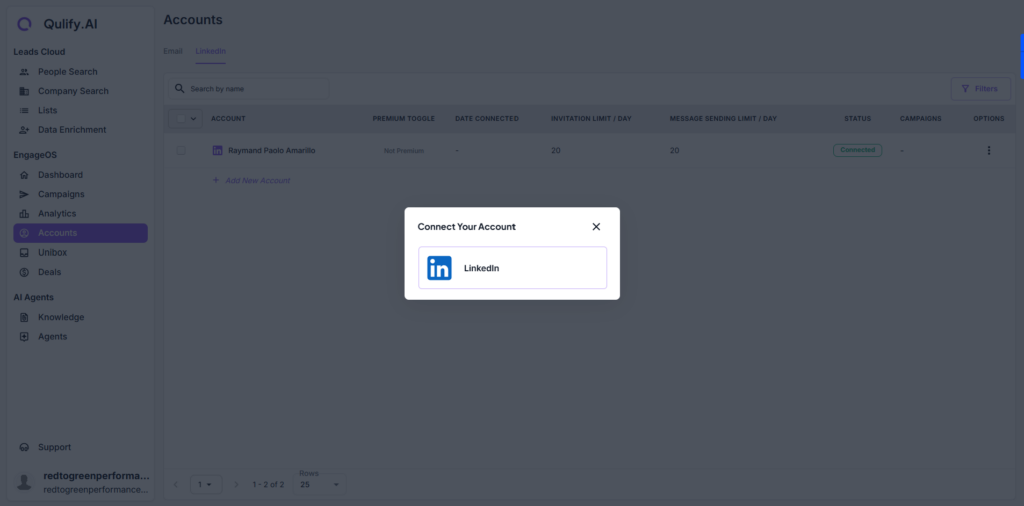Click the Accounts icon in sidebar
This screenshot has width=1024, height=506.
(x=24, y=233)
